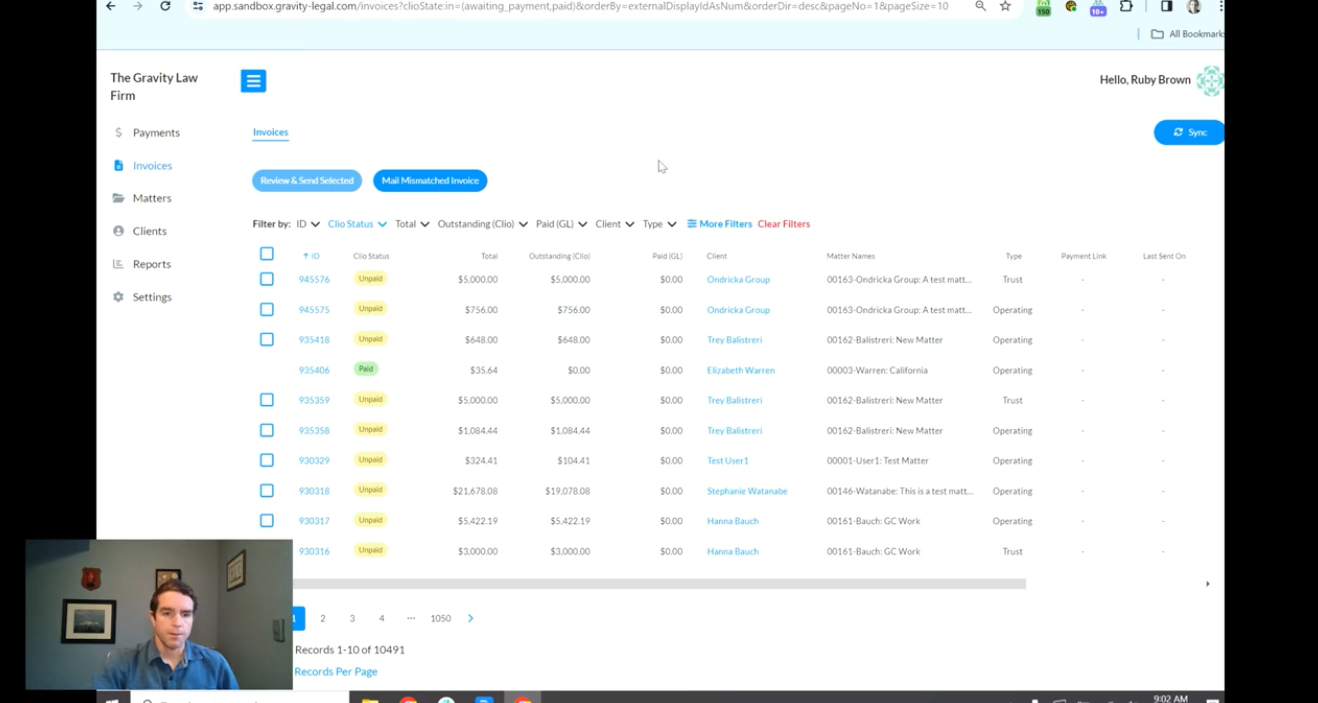Click the Payments dollar icon in sidebar

point(118,132)
